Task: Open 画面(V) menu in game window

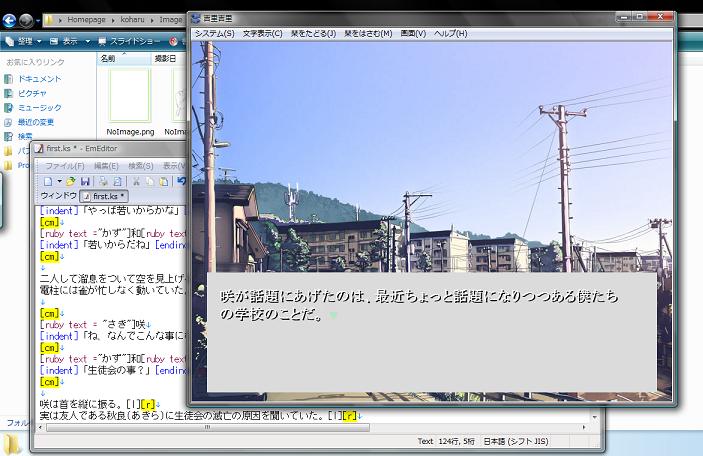Action: [x=413, y=34]
